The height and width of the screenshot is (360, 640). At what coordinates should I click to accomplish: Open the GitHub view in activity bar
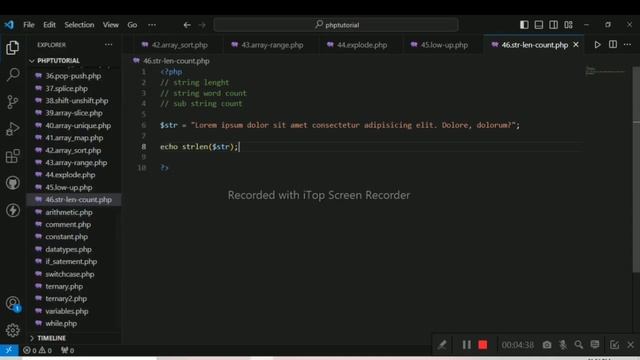[x=13, y=183]
